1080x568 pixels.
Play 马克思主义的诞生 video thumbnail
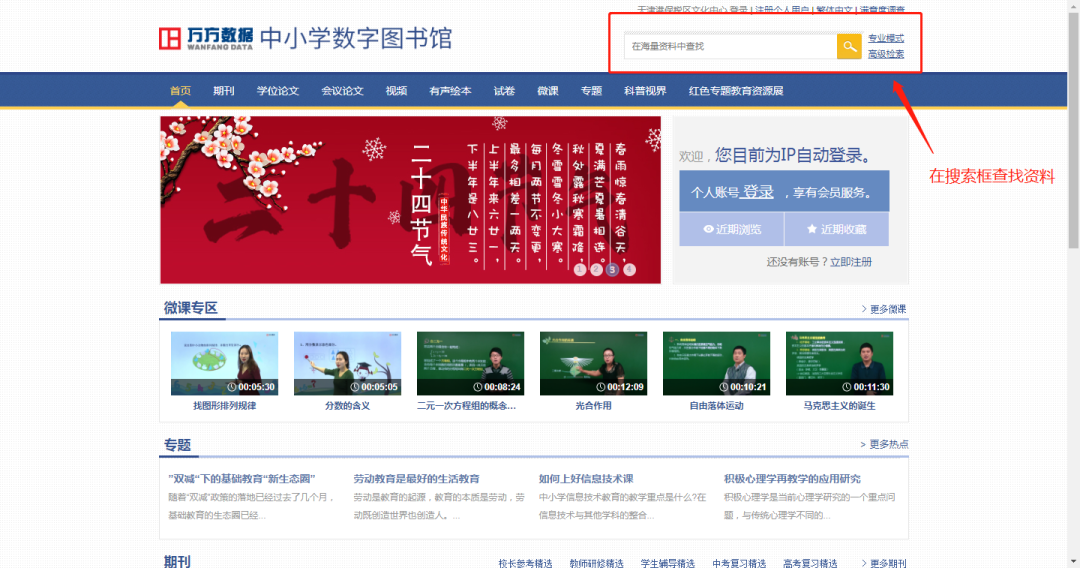pyautogui.click(x=840, y=364)
